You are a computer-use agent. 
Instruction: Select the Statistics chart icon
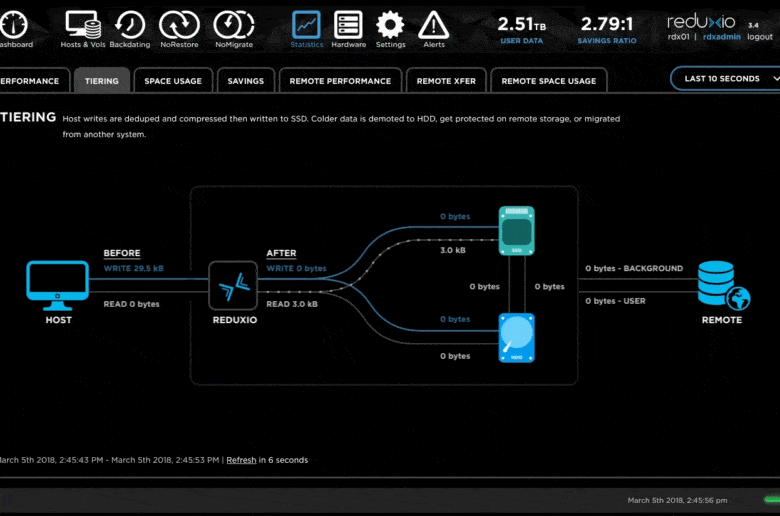point(306,24)
